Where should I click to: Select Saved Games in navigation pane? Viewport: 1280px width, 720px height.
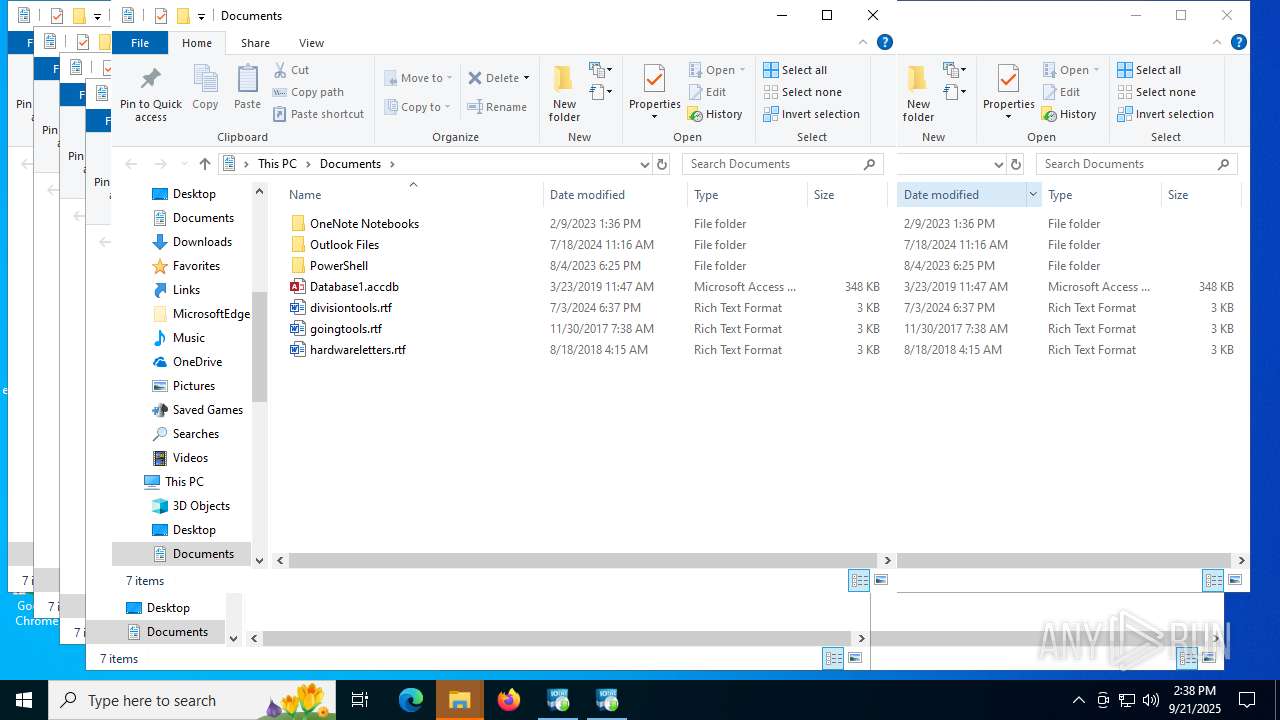click(x=197, y=410)
